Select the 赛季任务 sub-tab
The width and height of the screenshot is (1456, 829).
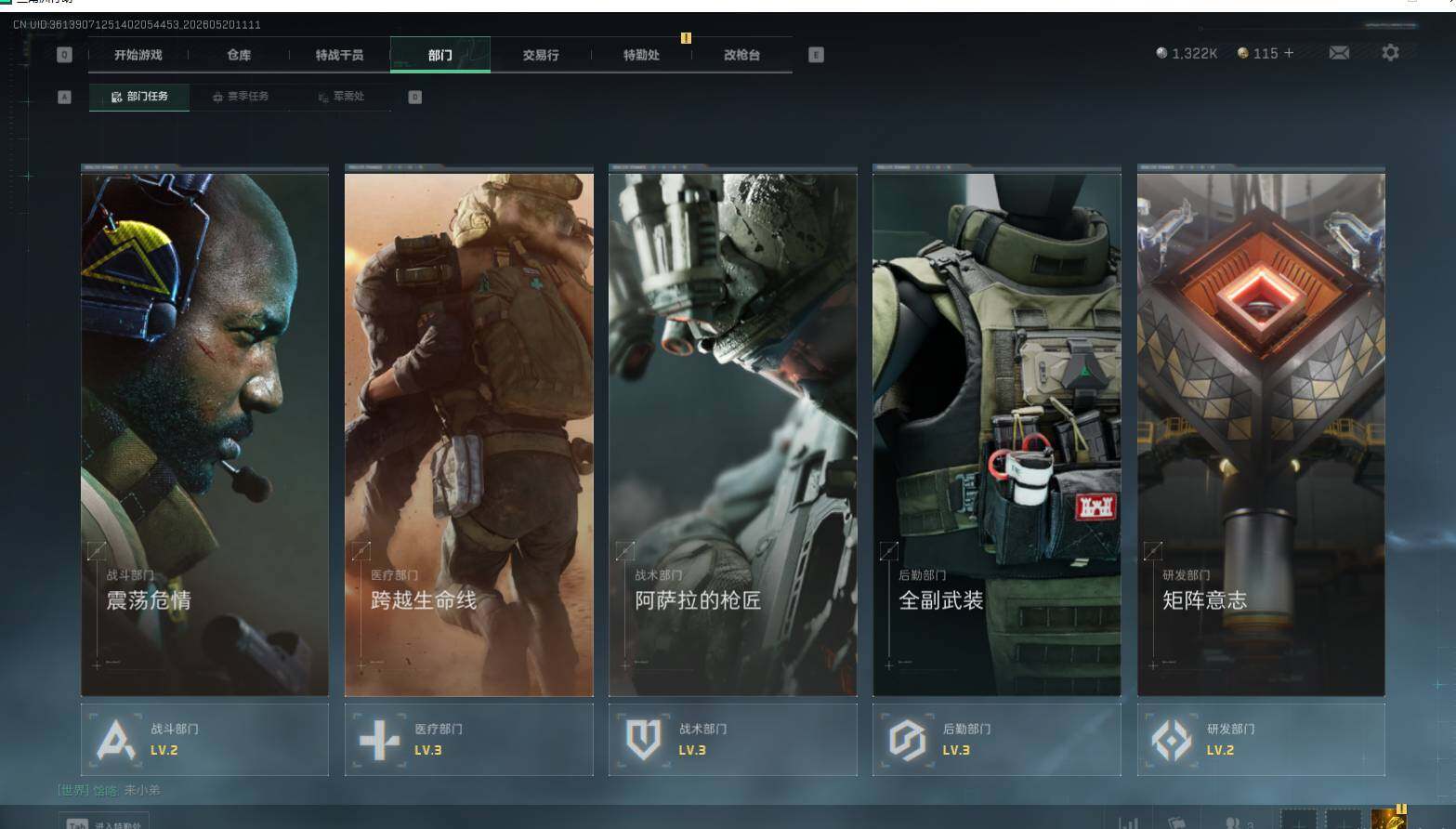241,97
